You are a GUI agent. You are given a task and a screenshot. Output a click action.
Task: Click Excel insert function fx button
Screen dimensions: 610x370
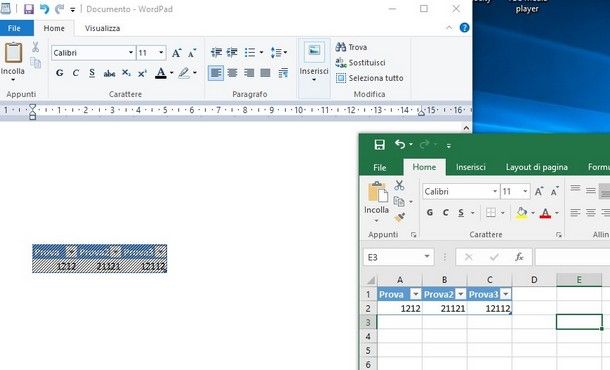(519, 257)
